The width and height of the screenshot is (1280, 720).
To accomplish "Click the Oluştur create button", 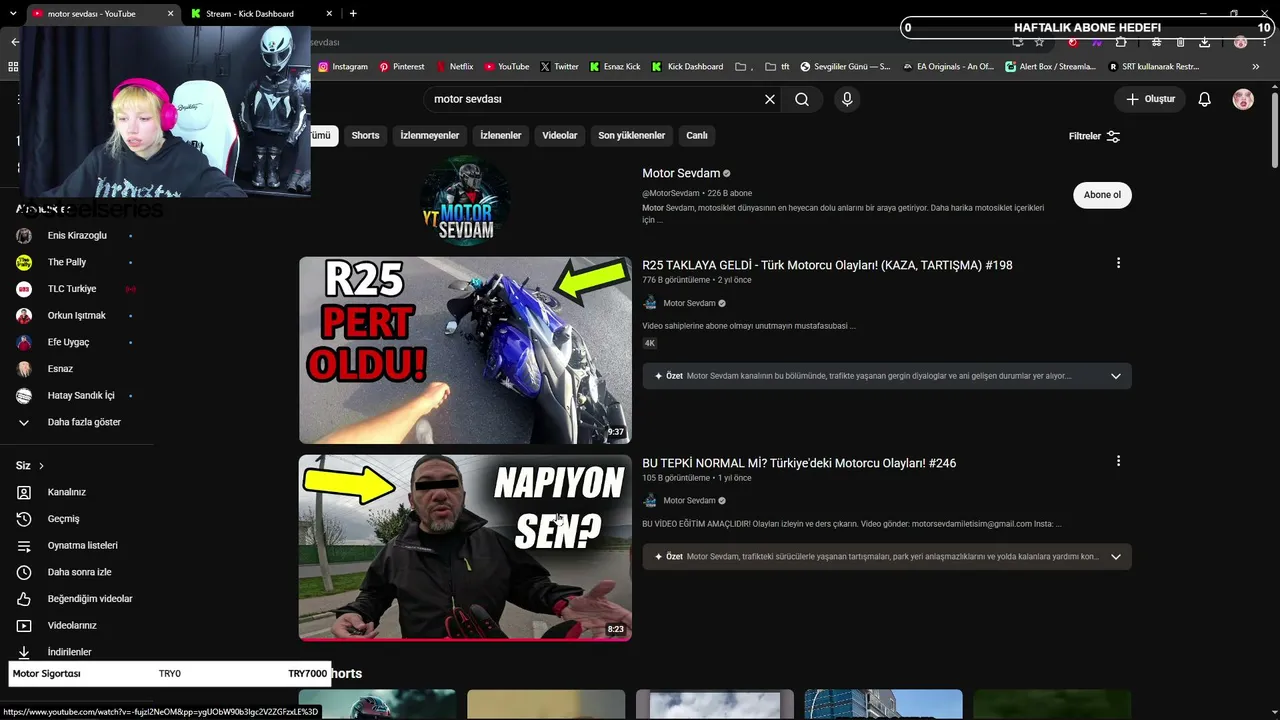I will pos(1150,99).
